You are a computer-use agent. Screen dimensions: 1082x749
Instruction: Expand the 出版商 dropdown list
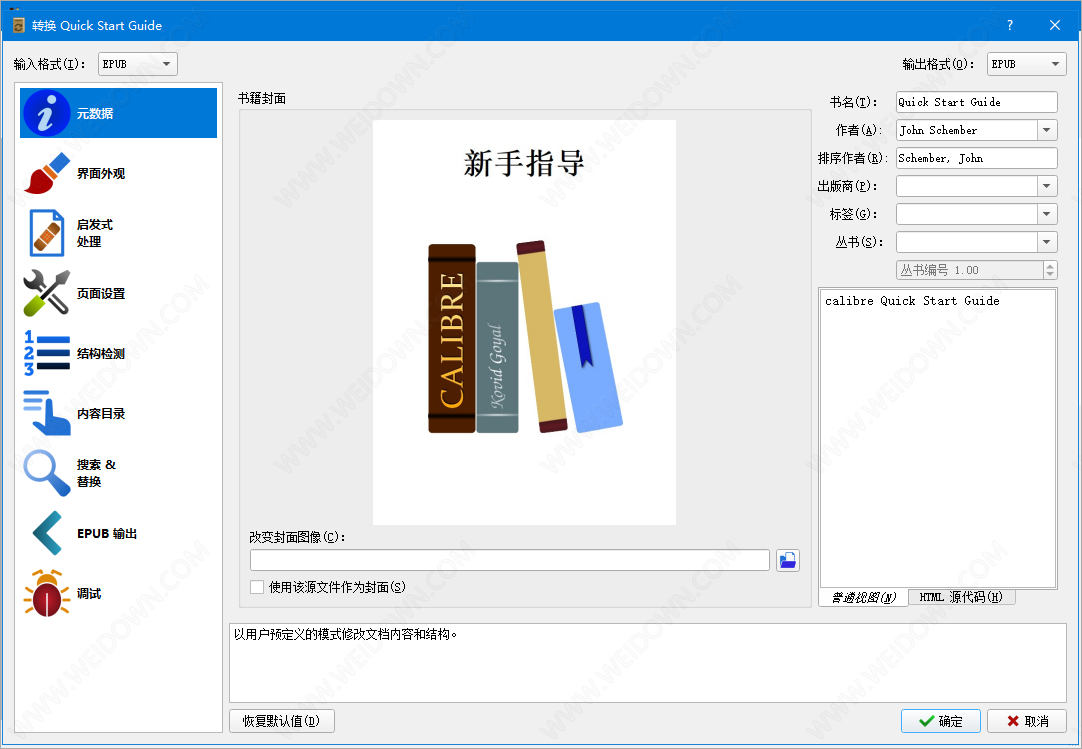click(1047, 186)
